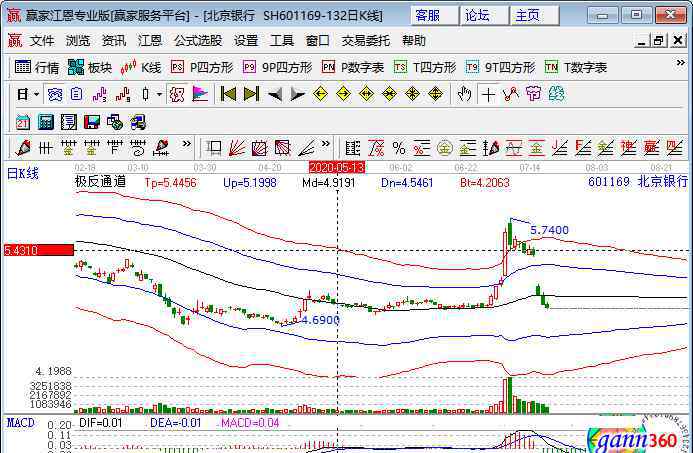Image resolution: width=693 pixels, height=453 pixels.
Task: Open the 公式选股 menu
Action: [x=198, y=41]
